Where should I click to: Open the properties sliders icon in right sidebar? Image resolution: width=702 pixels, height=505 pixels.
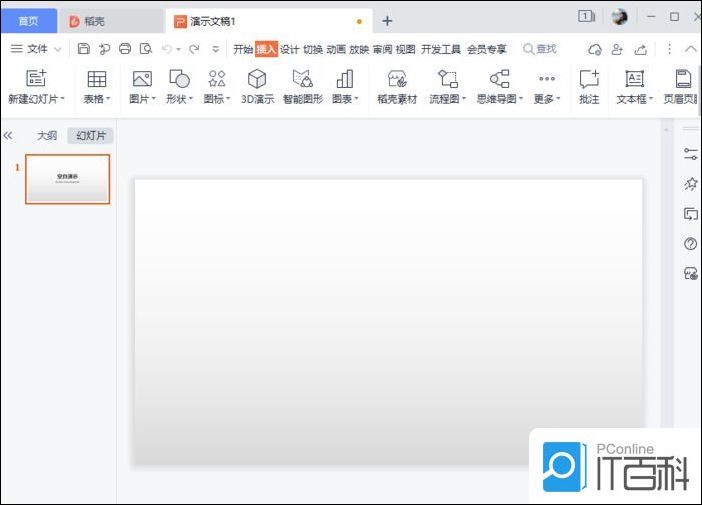(x=690, y=154)
